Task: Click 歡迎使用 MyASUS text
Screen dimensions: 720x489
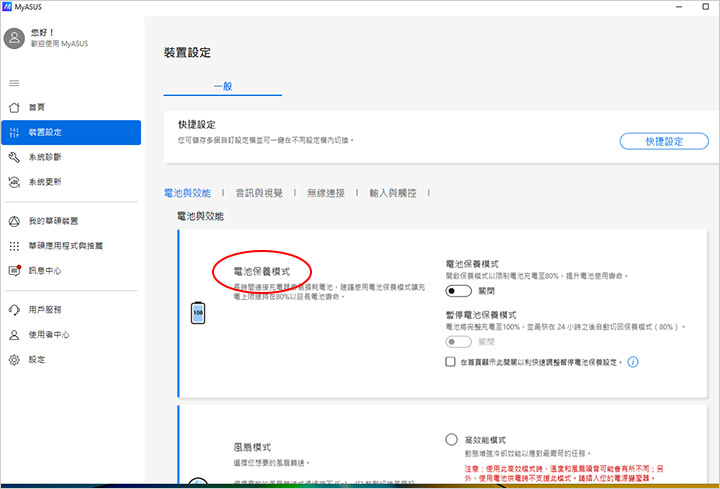Action: pos(59,44)
